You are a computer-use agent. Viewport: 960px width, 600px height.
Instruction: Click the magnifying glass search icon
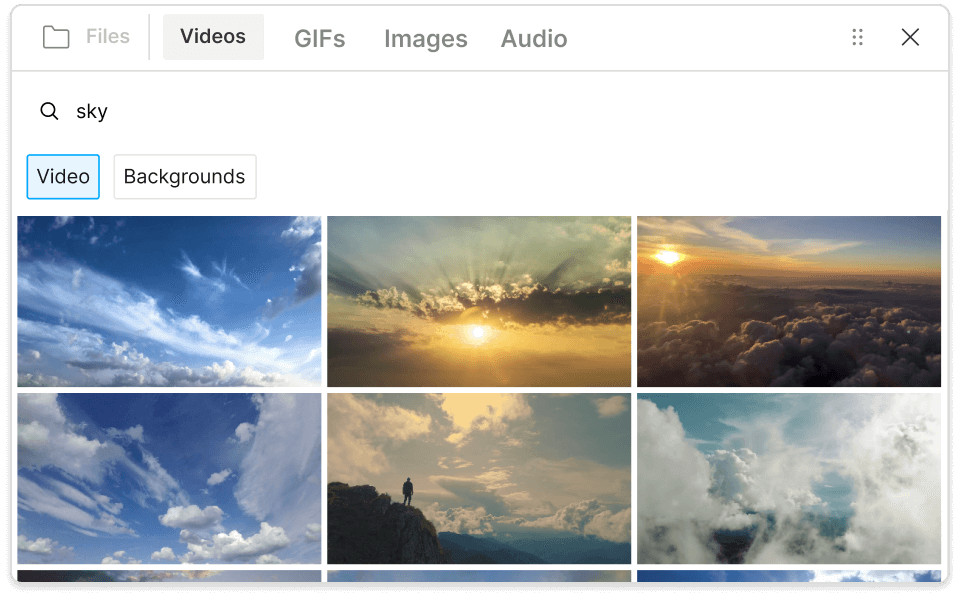point(49,111)
